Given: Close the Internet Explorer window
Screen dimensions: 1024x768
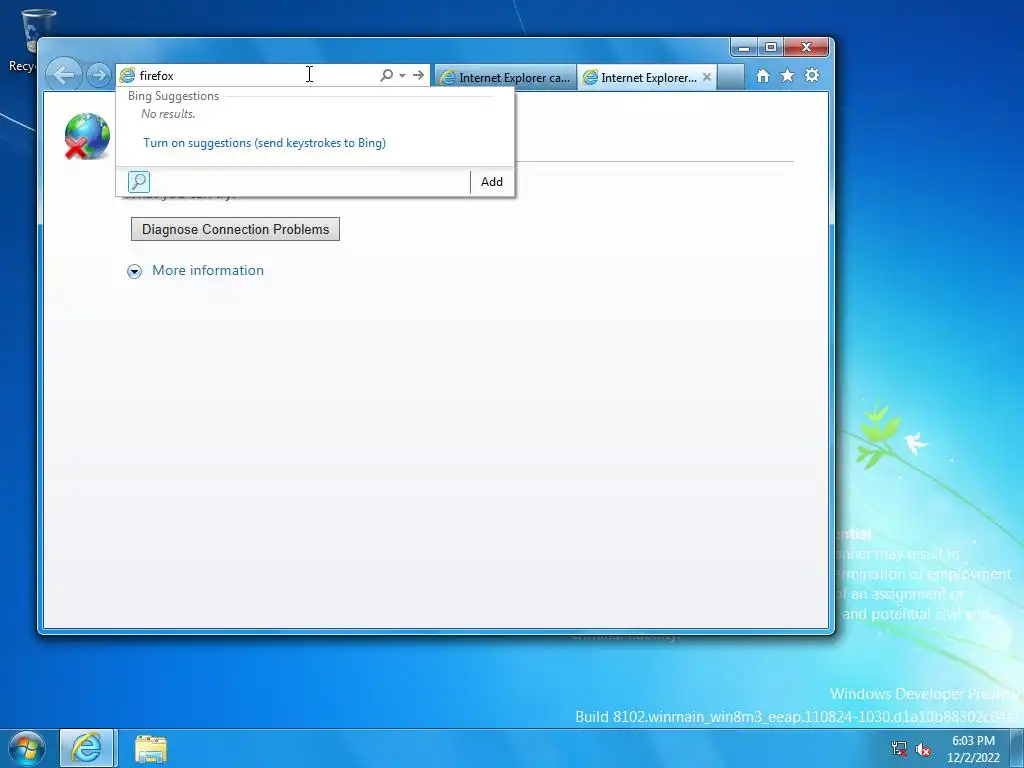Looking at the screenshot, I should (x=806, y=47).
